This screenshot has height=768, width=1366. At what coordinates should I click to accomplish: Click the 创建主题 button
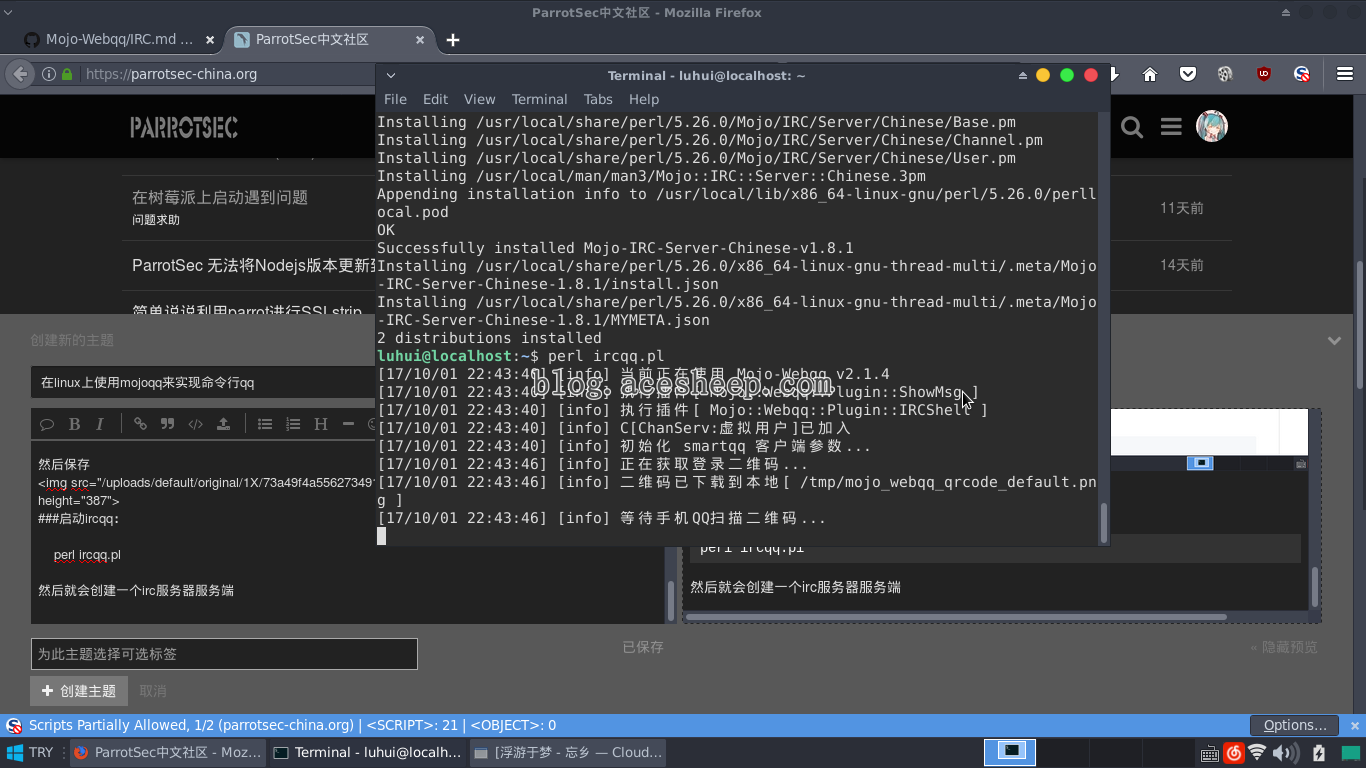pos(79,691)
